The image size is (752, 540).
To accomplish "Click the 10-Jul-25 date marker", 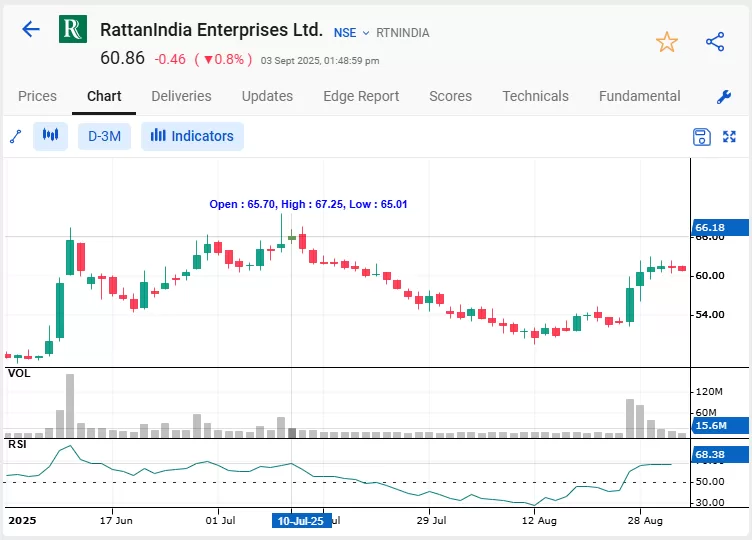I will (x=302, y=521).
